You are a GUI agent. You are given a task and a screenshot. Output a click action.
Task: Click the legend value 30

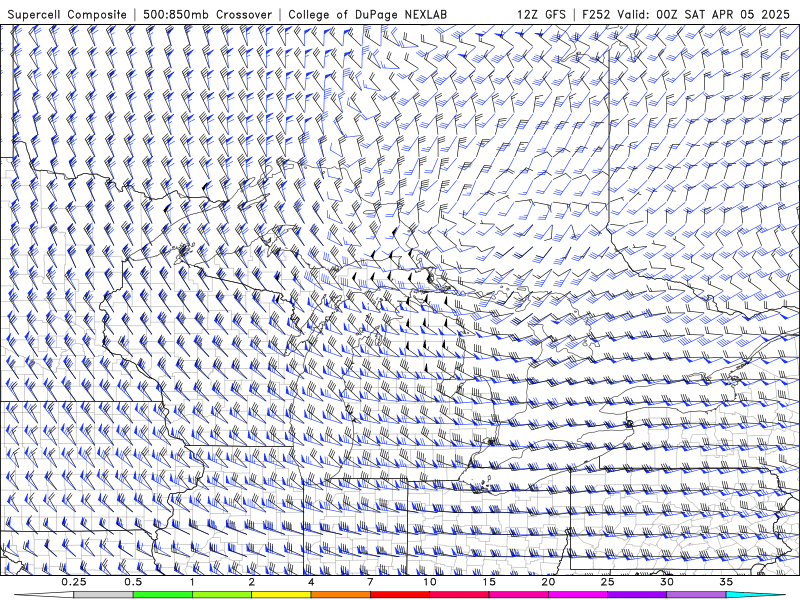click(666, 582)
